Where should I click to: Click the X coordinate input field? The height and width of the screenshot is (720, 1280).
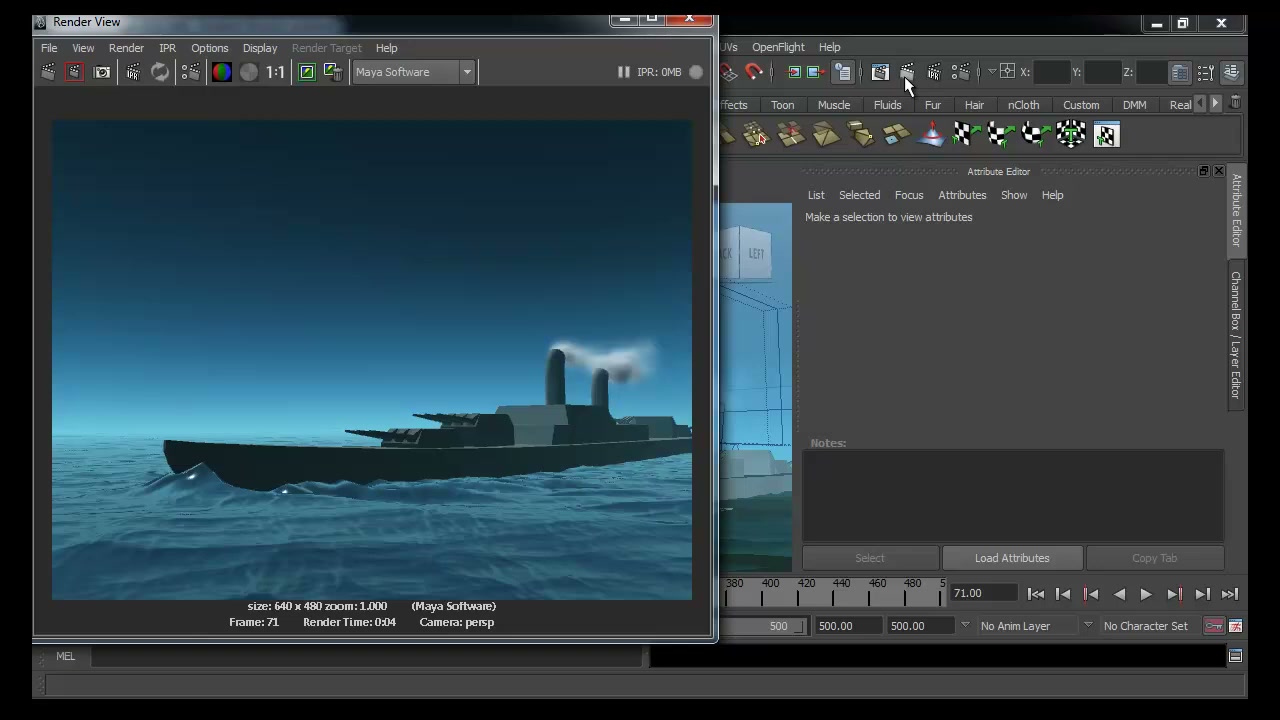point(1051,72)
